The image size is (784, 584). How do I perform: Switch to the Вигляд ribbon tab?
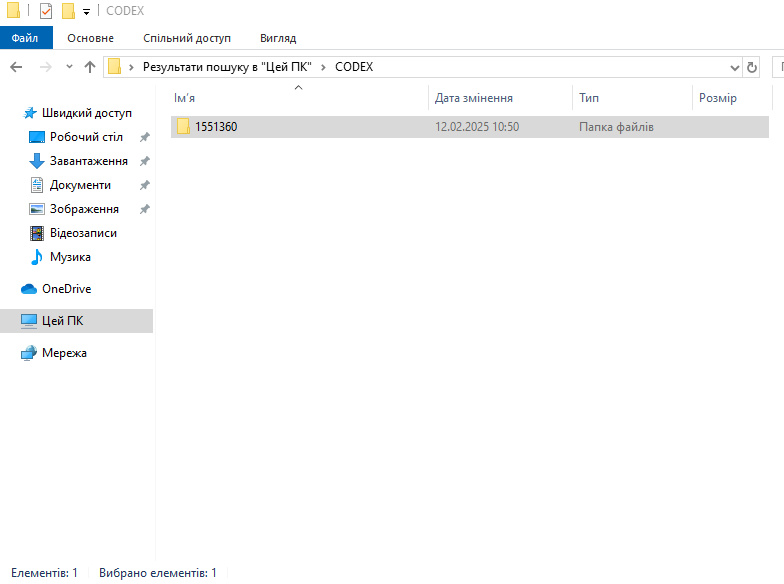click(x=278, y=38)
